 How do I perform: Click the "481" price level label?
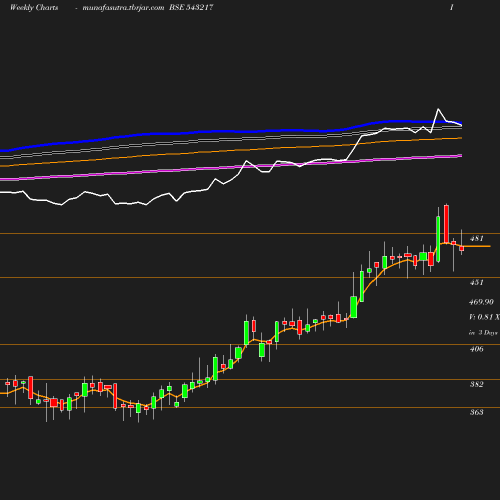click(477, 238)
